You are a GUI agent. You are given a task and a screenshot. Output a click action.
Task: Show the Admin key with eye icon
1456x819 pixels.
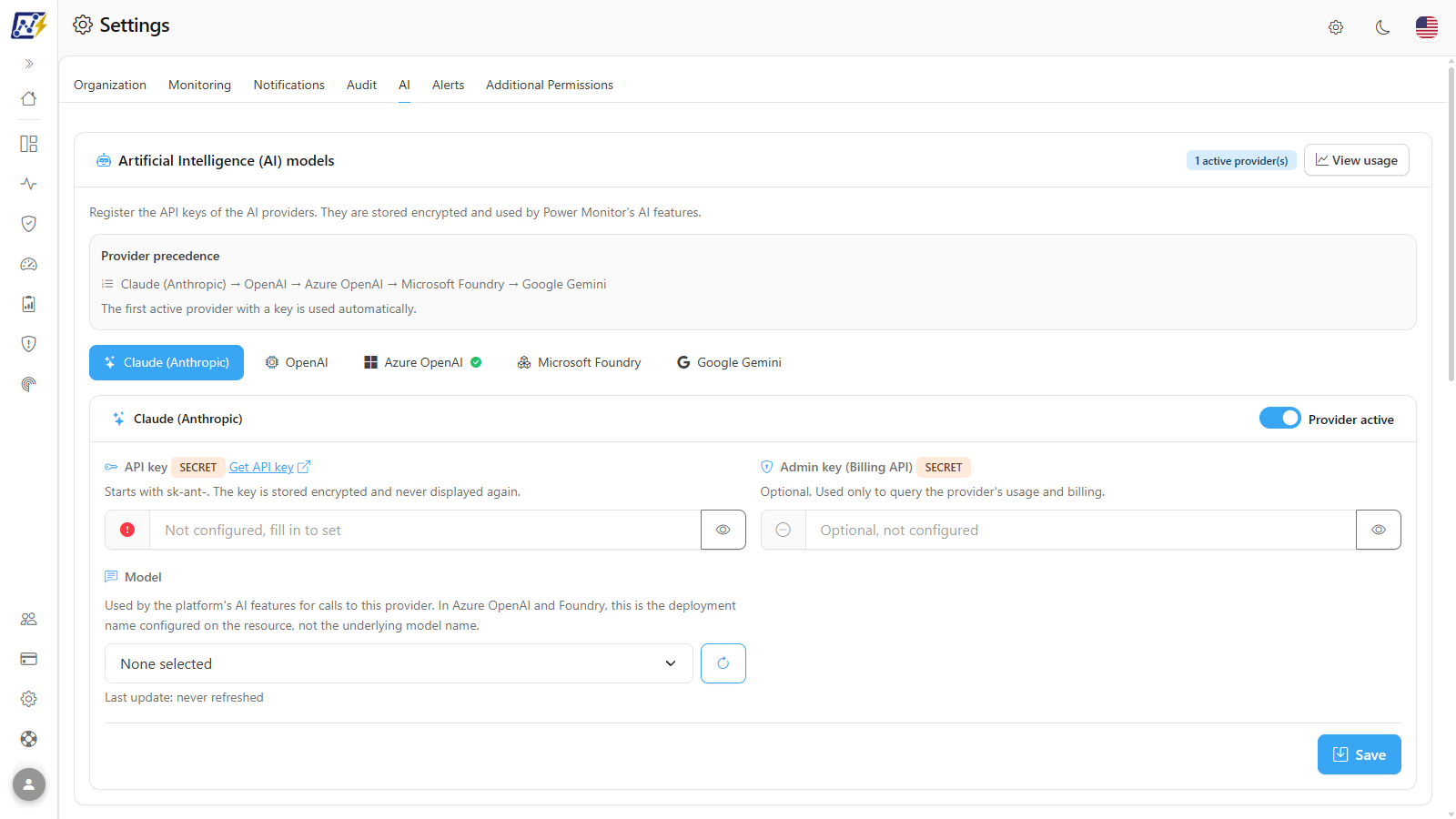(1379, 530)
